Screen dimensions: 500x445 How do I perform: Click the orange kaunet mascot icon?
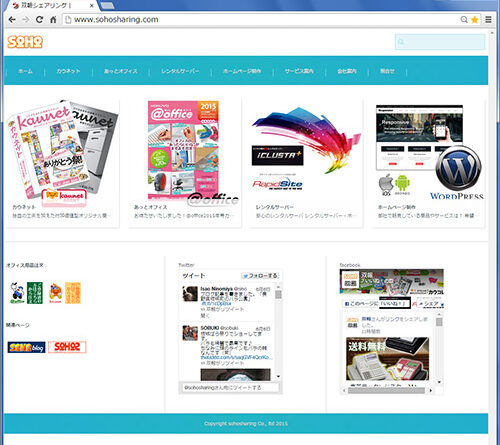(55, 293)
